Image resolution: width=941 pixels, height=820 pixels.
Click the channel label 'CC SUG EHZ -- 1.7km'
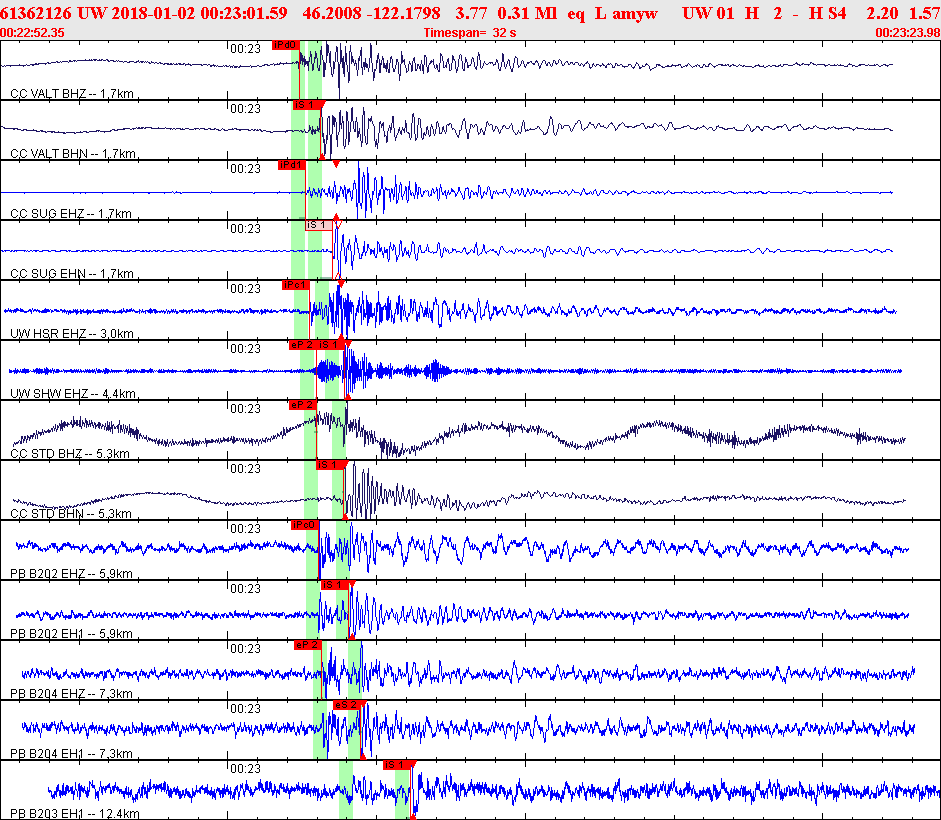tap(71, 214)
